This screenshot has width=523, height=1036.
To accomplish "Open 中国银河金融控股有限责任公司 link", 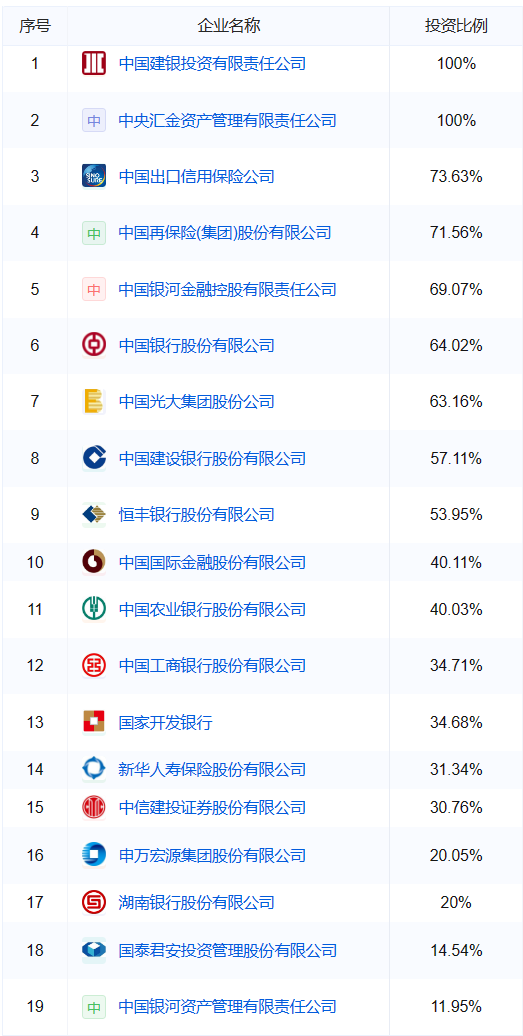I will pos(228,289).
